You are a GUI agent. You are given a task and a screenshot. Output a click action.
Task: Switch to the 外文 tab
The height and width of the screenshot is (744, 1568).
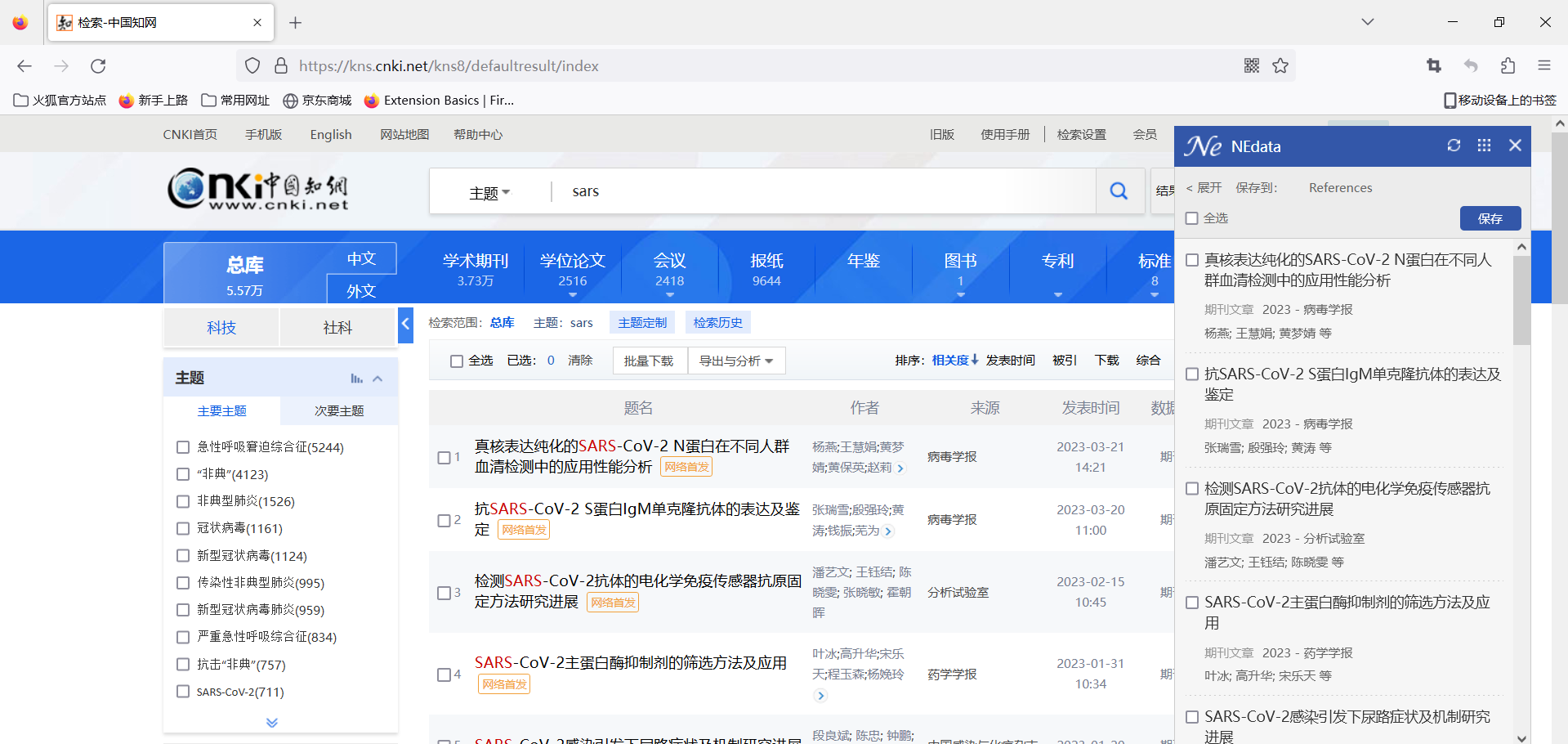[361, 290]
